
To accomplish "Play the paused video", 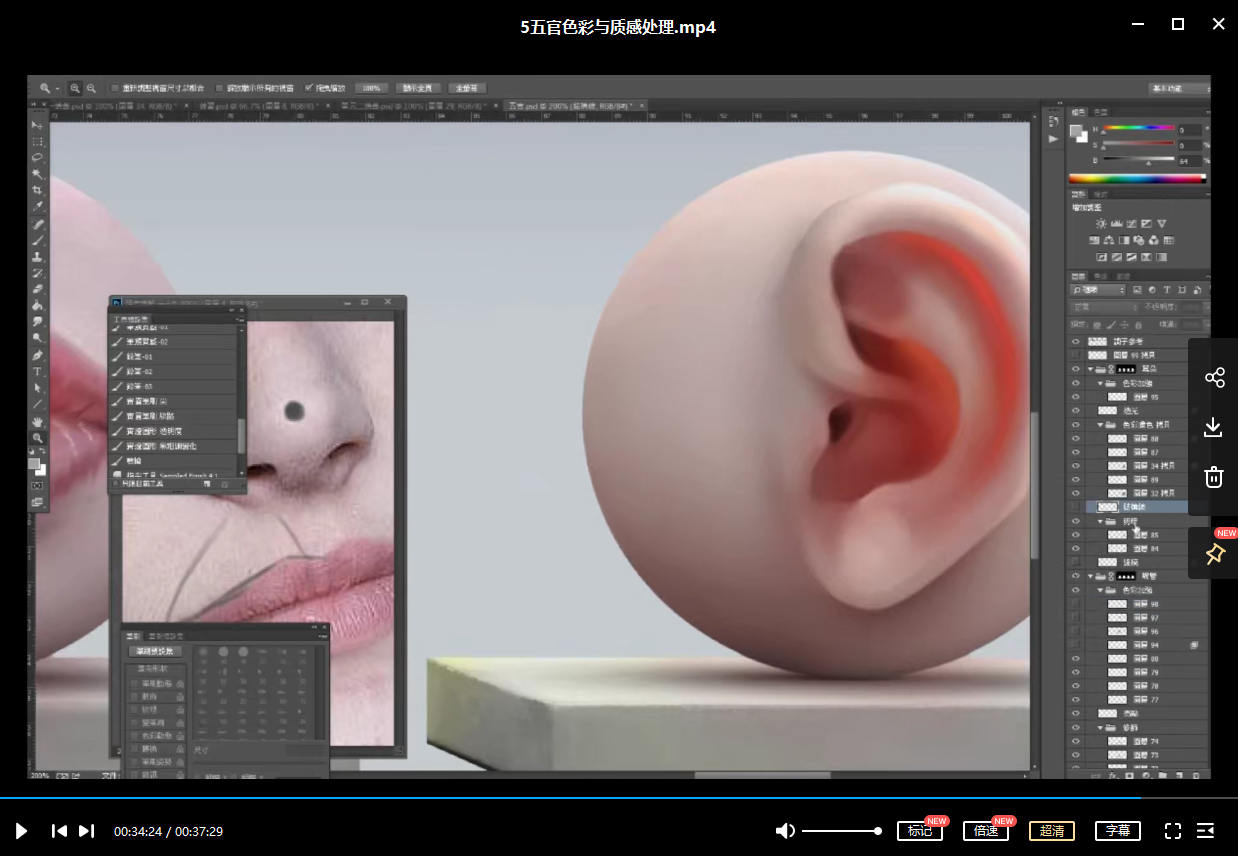I will (x=21, y=831).
